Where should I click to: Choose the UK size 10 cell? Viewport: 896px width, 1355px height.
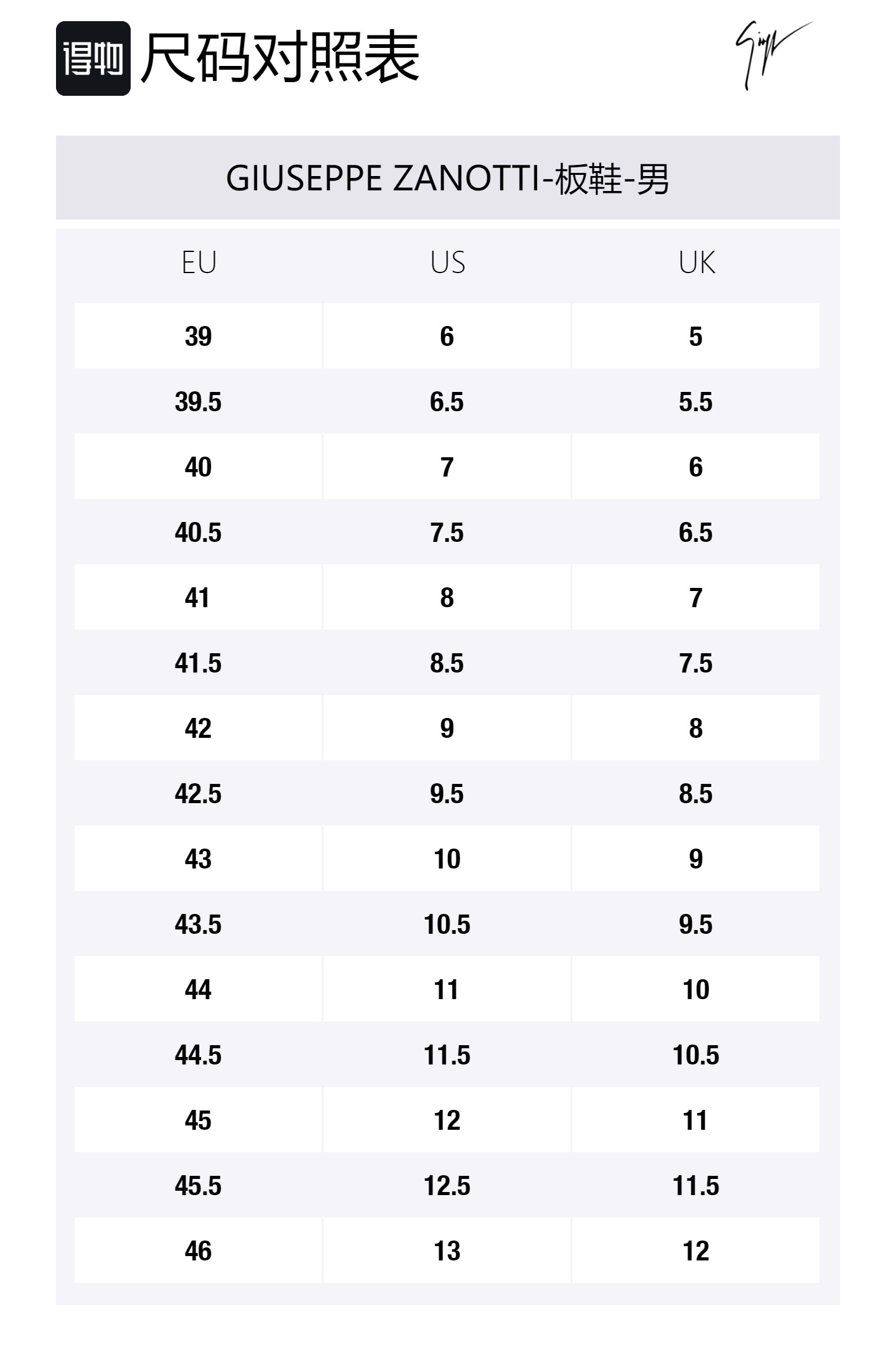696,989
